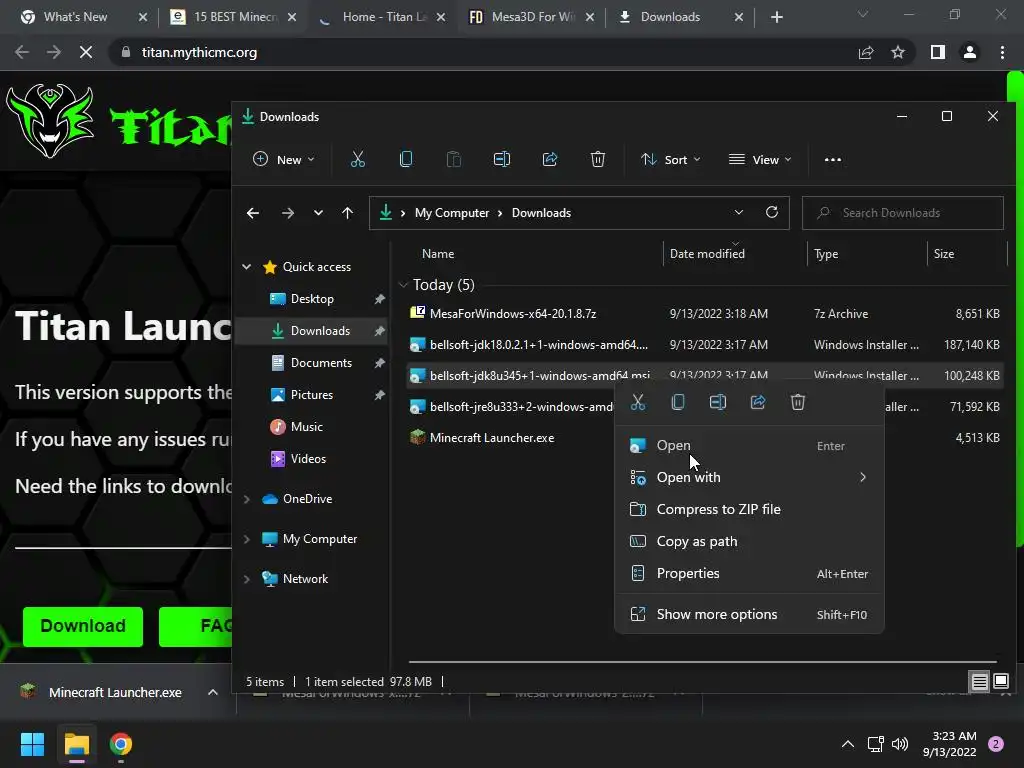Click the Rename icon in Explorer toolbar
This screenshot has width=1024, height=768.
[502, 159]
